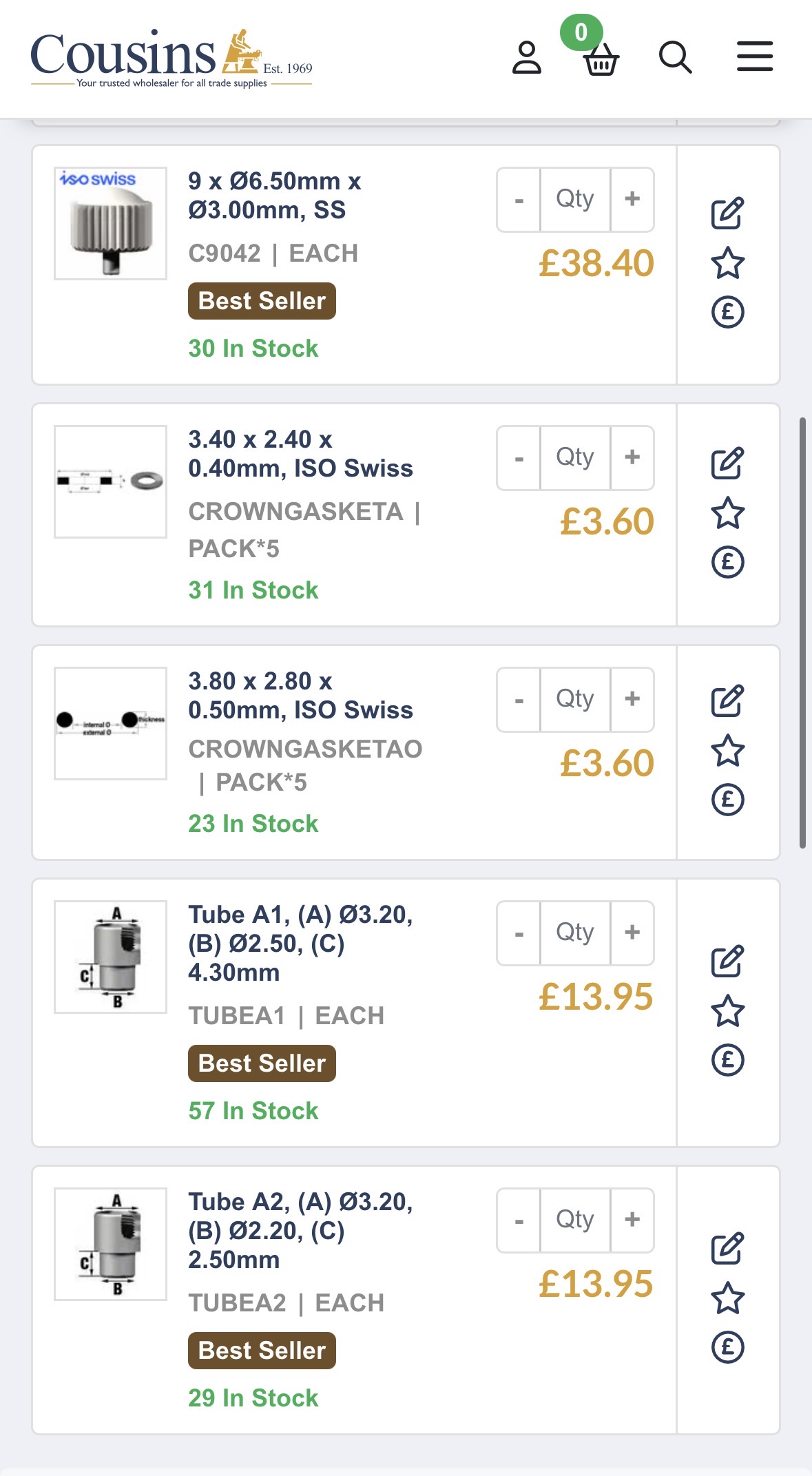The height and width of the screenshot is (1476, 812).
Task: Star the Tube A1 product
Action: click(727, 1011)
